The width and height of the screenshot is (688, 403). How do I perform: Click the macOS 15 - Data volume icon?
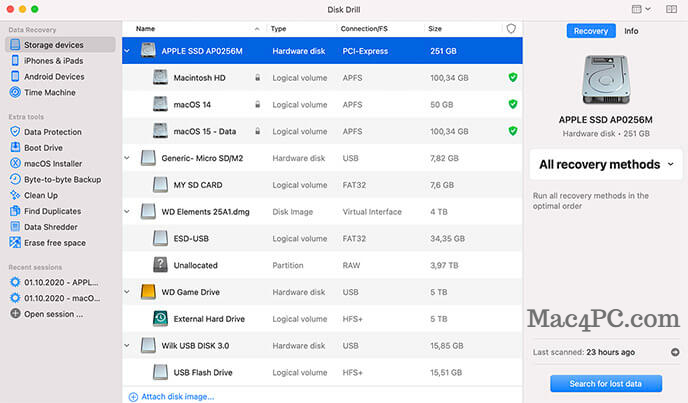click(160, 131)
